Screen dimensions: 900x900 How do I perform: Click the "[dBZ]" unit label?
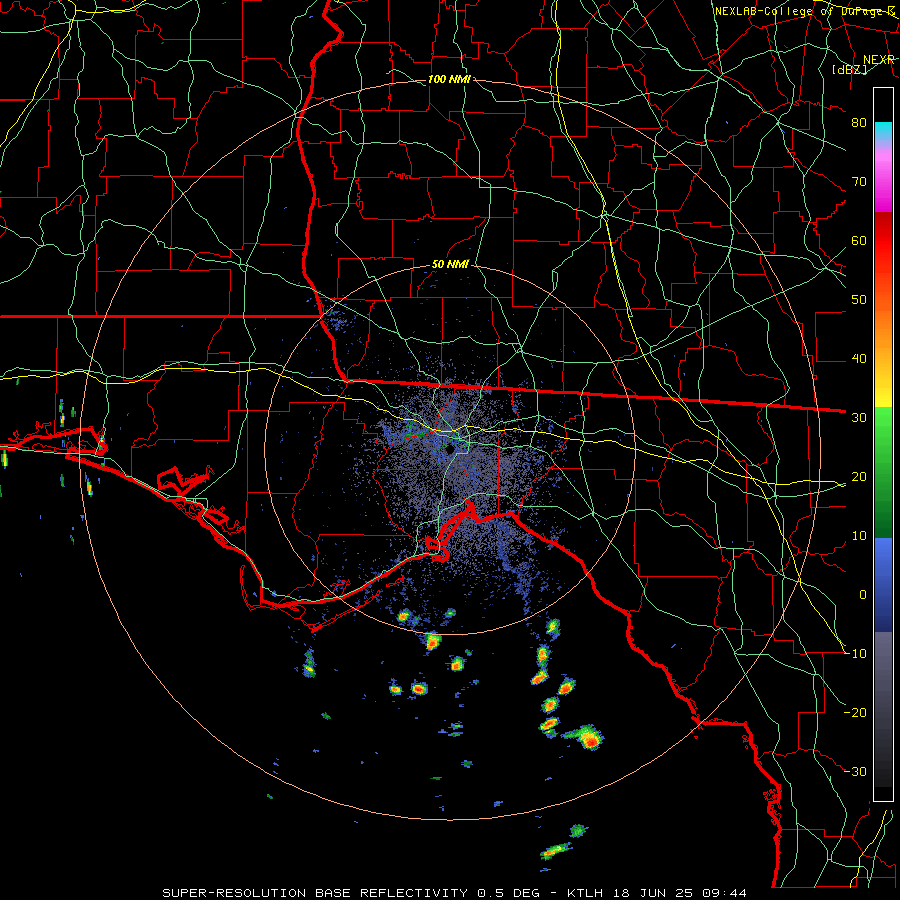point(849,70)
